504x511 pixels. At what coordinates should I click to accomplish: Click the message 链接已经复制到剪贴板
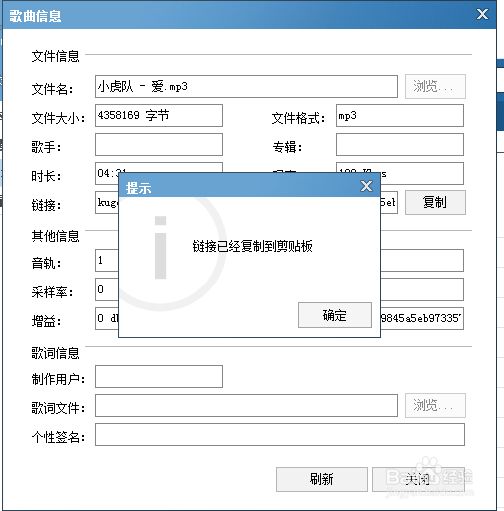pyautogui.click(x=252, y=246)
